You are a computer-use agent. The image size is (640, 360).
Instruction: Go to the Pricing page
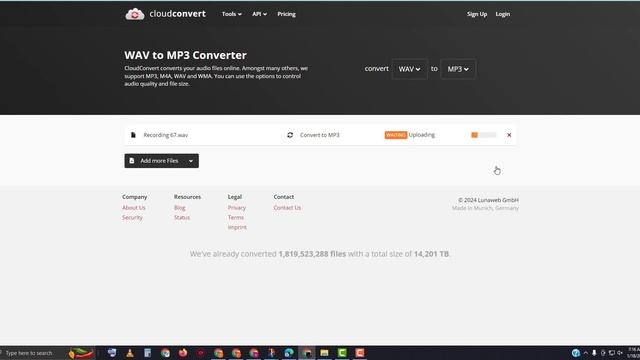point(286,14)
